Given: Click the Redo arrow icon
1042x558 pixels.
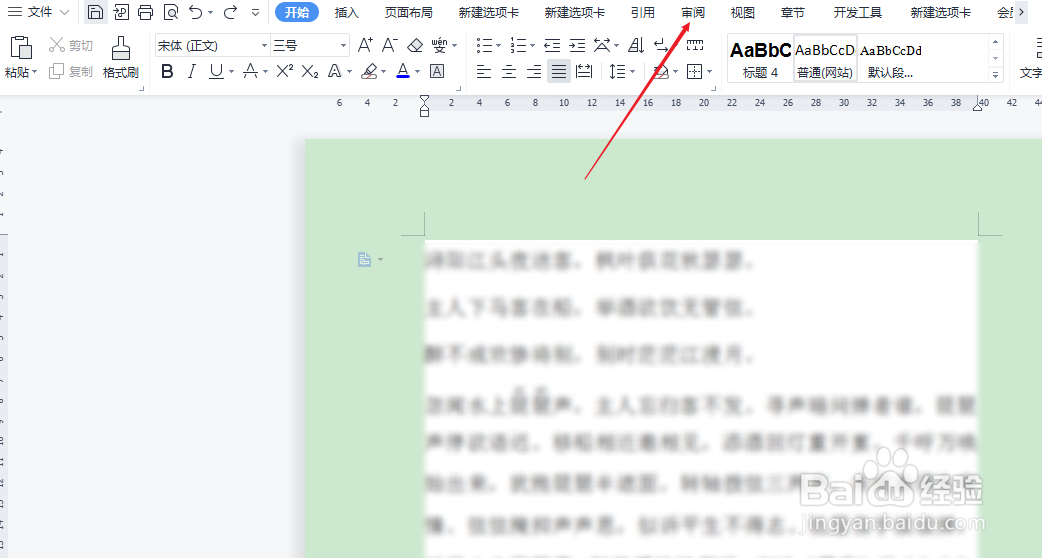Looking at the screenshot, I should (x=230, y=12).
